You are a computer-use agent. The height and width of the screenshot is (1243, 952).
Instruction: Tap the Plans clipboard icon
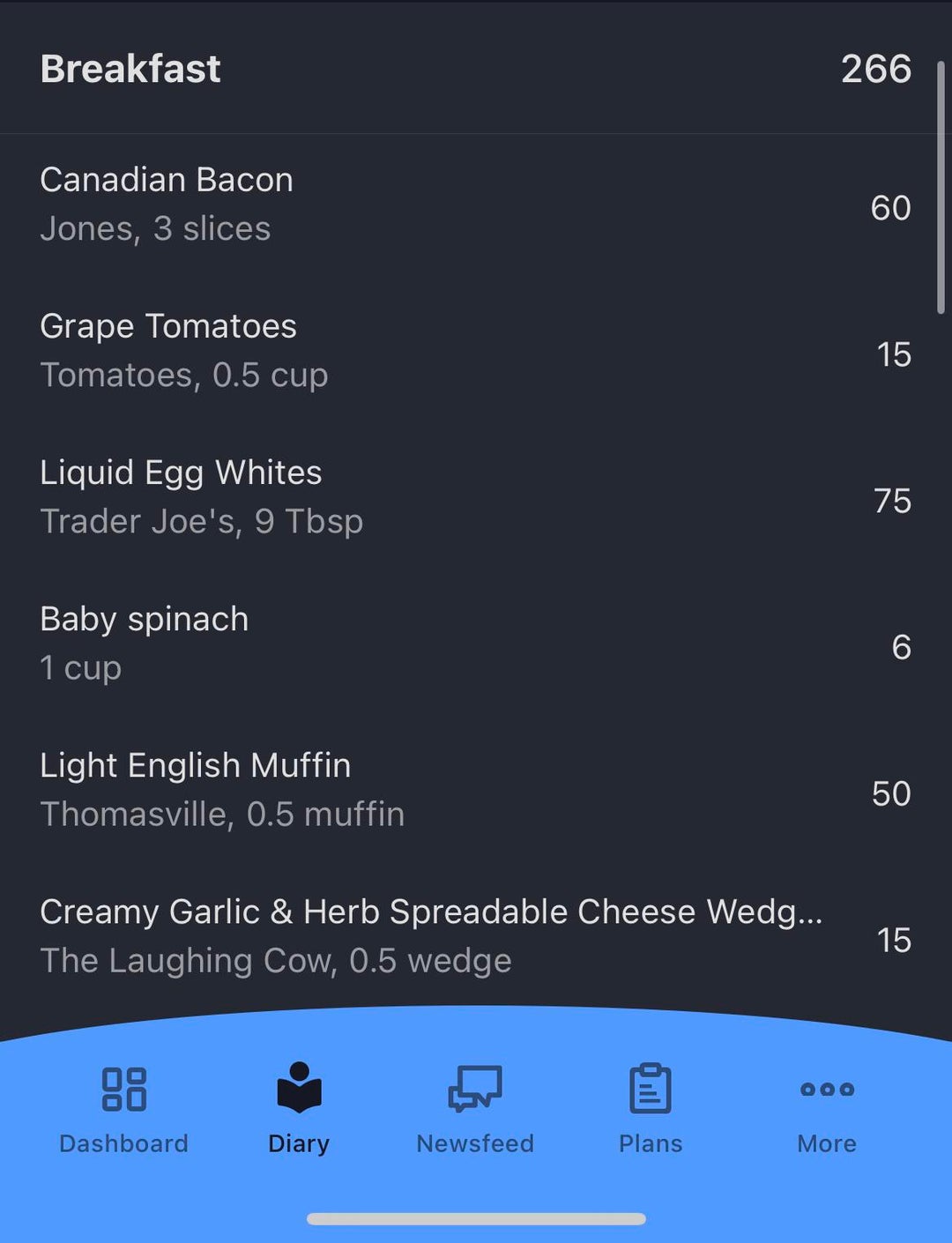tap(651, 1088)
